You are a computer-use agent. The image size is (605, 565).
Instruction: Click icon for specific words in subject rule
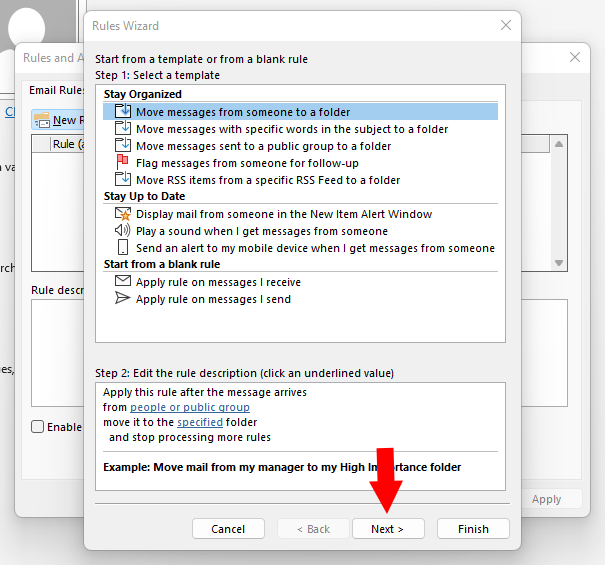[123, 129]
